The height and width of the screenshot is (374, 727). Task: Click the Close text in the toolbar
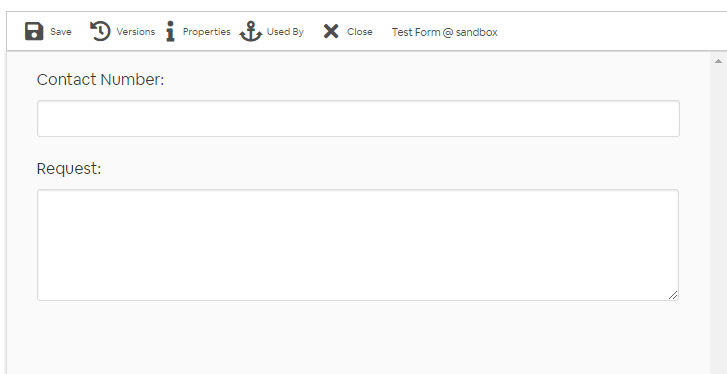point(360,32)
